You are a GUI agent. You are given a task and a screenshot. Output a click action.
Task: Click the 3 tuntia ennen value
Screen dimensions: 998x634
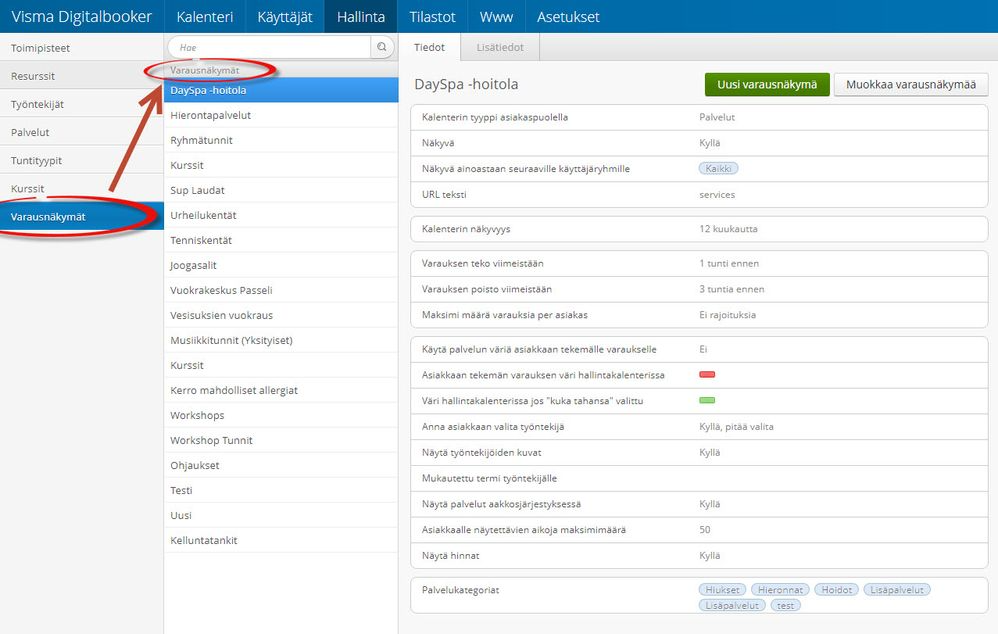pos(731,289)
